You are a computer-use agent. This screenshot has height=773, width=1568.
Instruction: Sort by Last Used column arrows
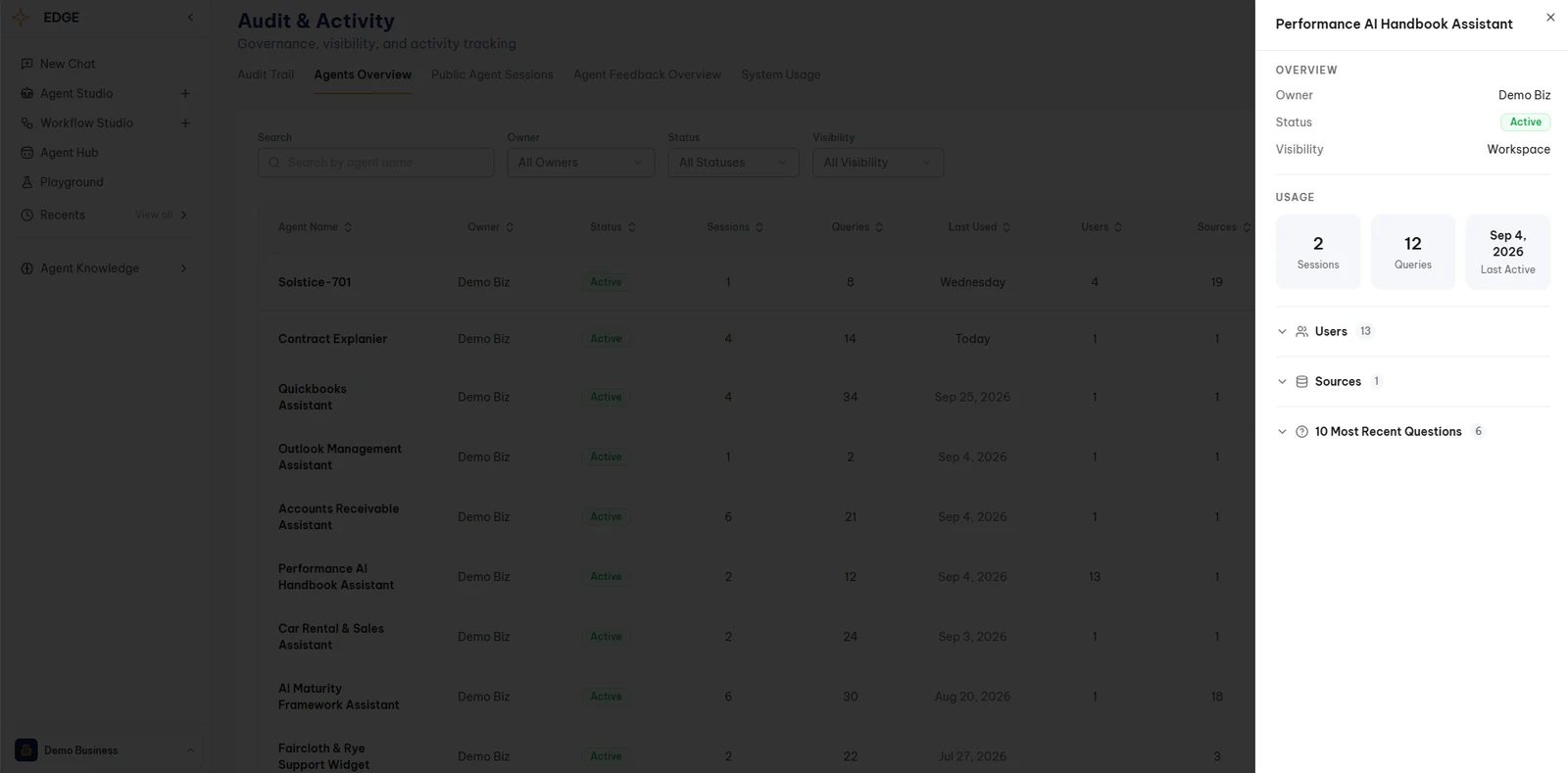click(1006, 227)
